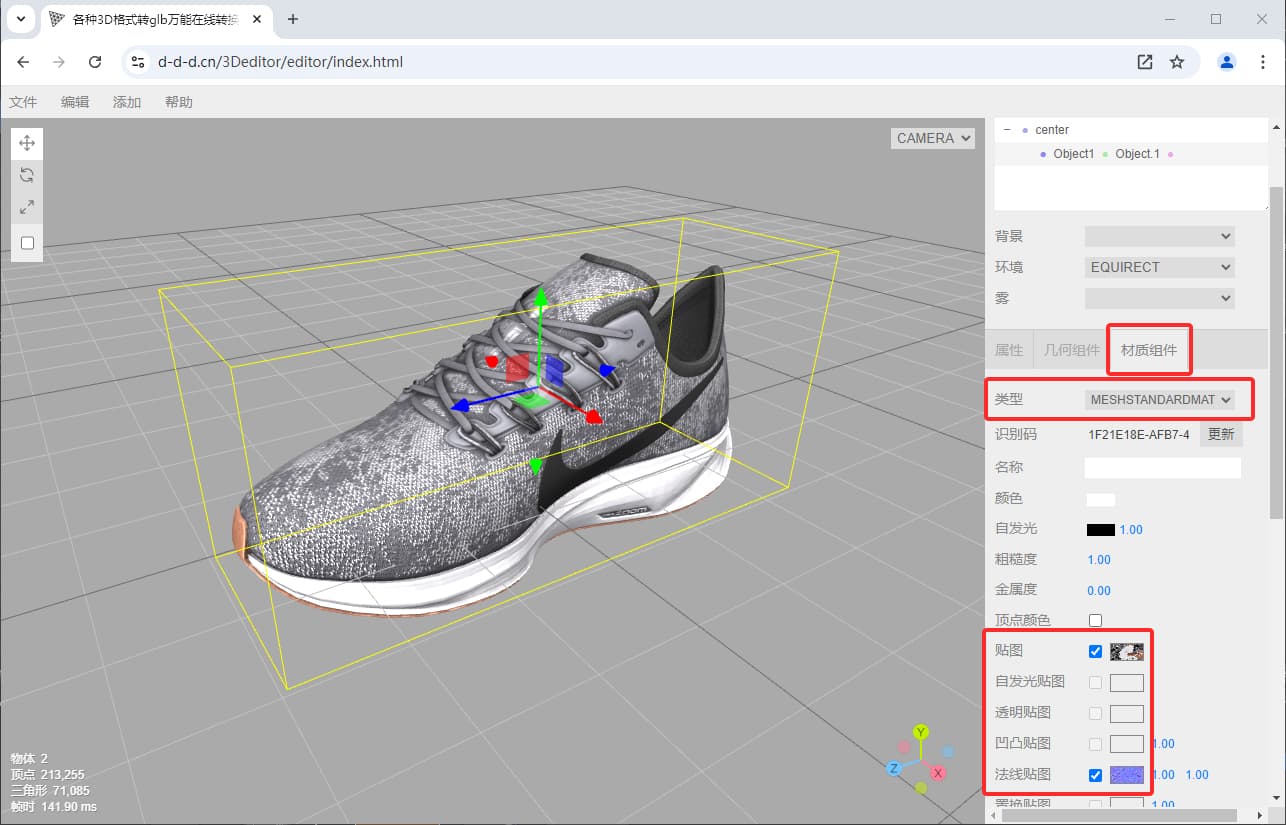The width and height of the screenshot is (1286, 825).
Task: Click the 更新 button
Action: [1221, 434]
